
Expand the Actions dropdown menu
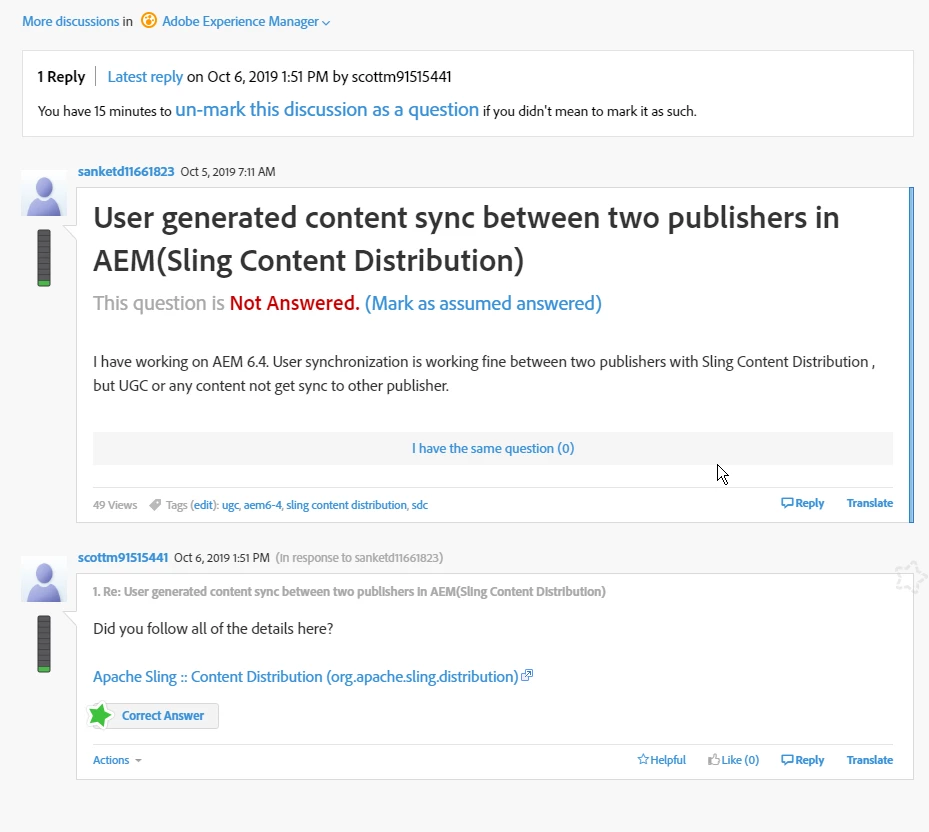coord(117,760)
